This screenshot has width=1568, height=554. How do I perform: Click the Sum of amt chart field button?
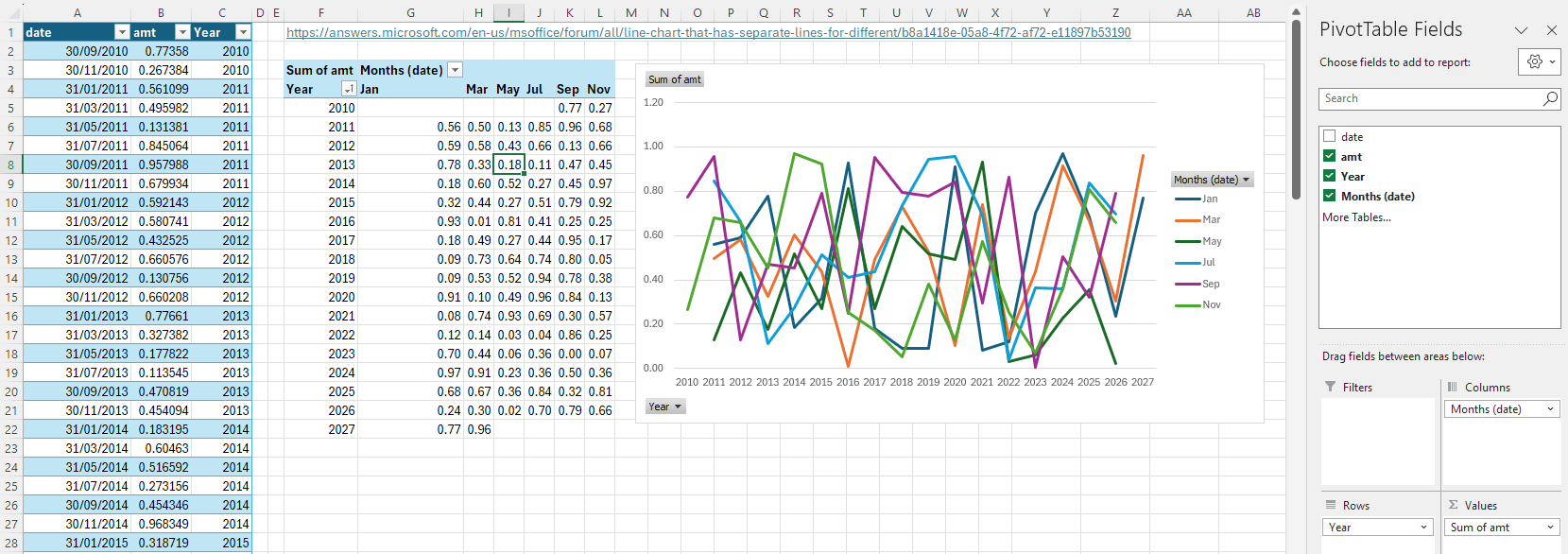(675, 79)
